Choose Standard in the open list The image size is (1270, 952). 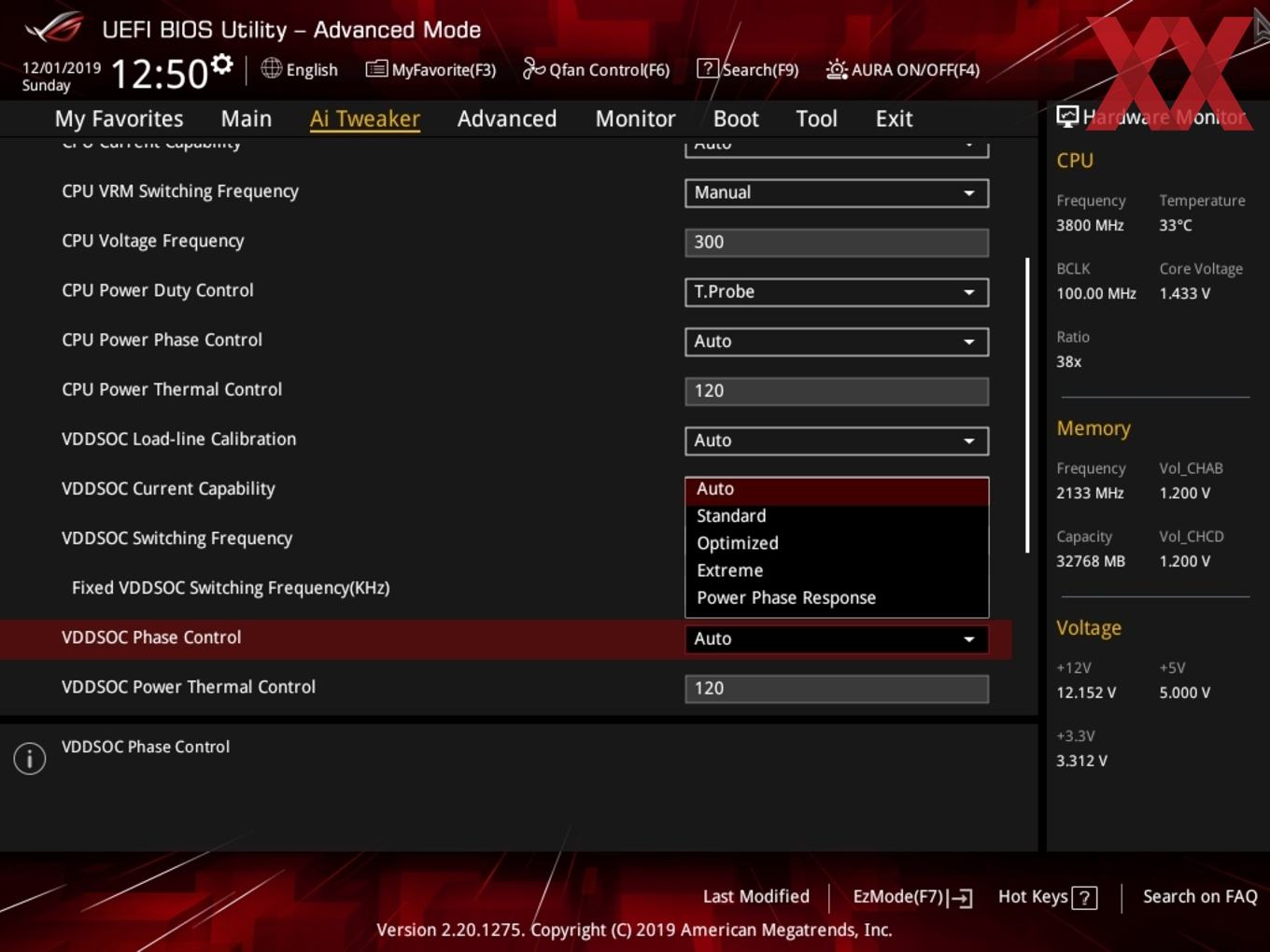tap(837, 516)
